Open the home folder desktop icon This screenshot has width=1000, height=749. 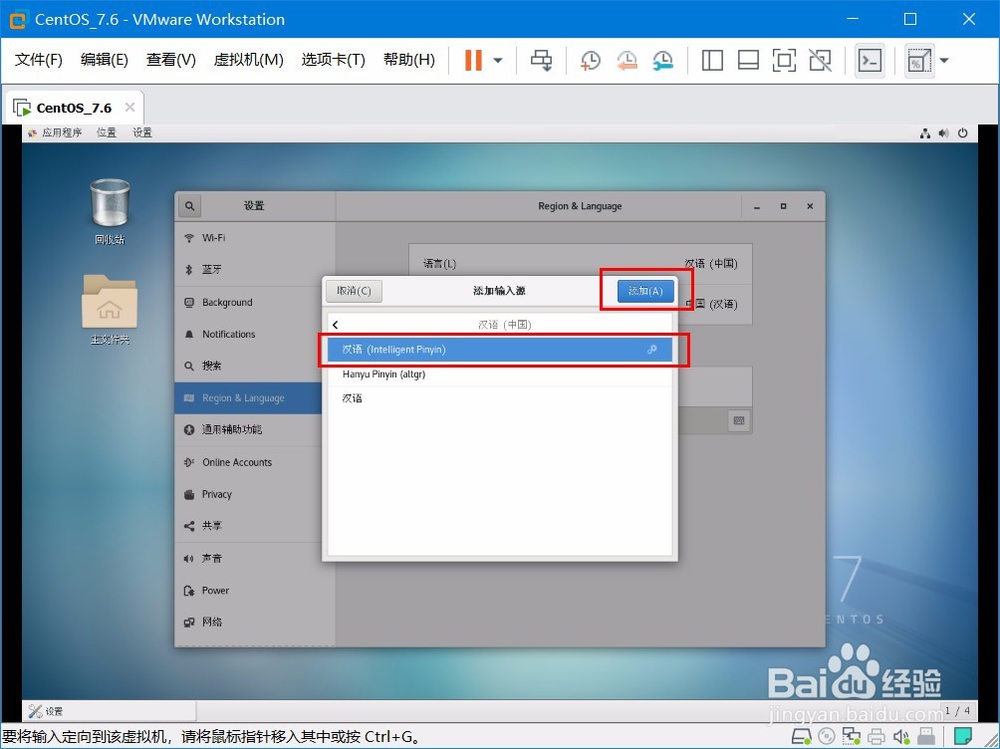[110, 310]
